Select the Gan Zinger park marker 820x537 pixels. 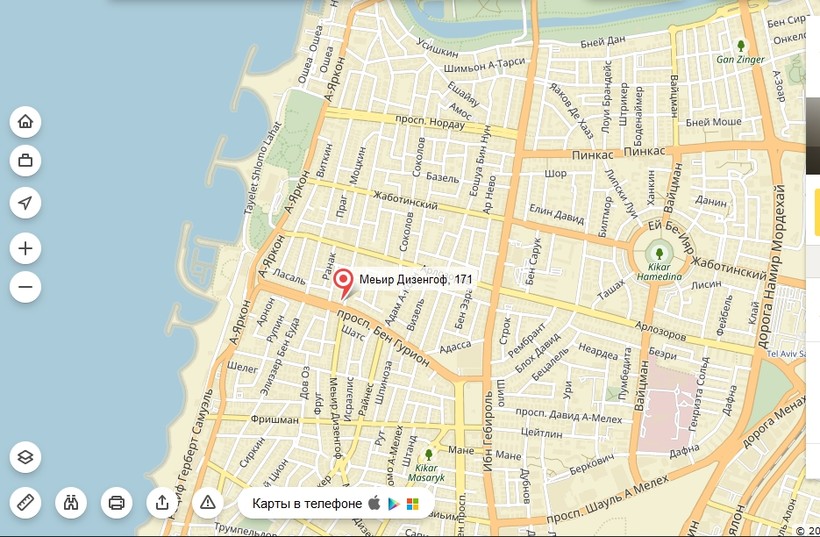(741, 46)
